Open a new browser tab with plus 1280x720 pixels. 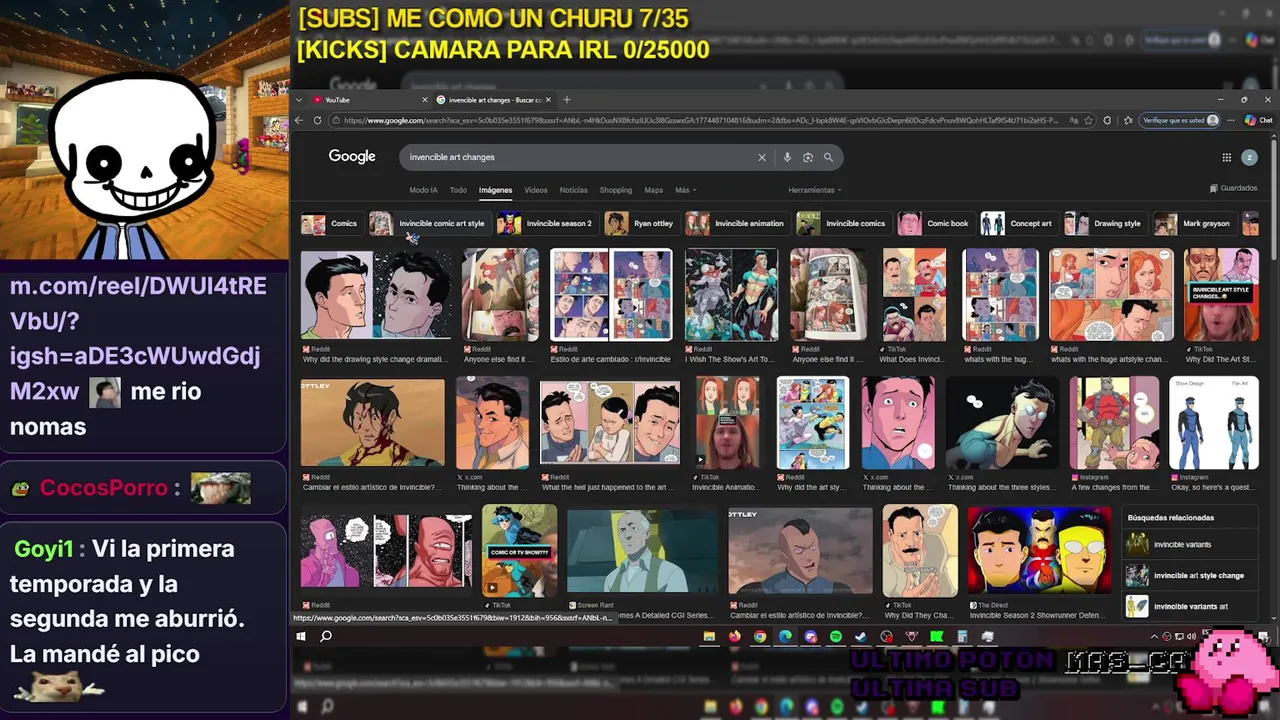coord(566,100)
